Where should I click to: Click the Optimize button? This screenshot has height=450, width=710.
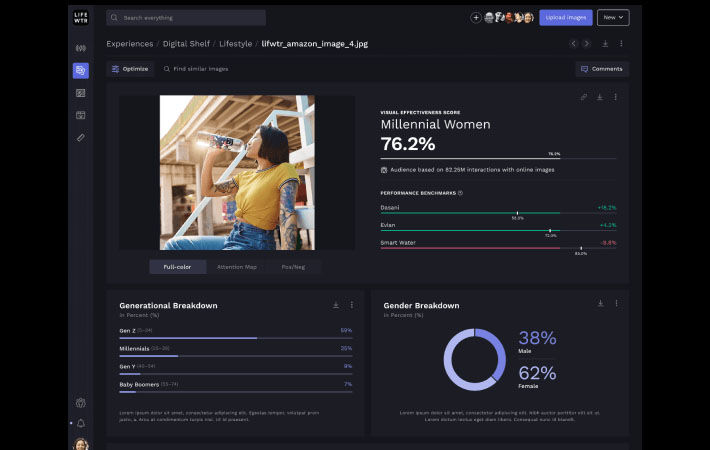130,69
